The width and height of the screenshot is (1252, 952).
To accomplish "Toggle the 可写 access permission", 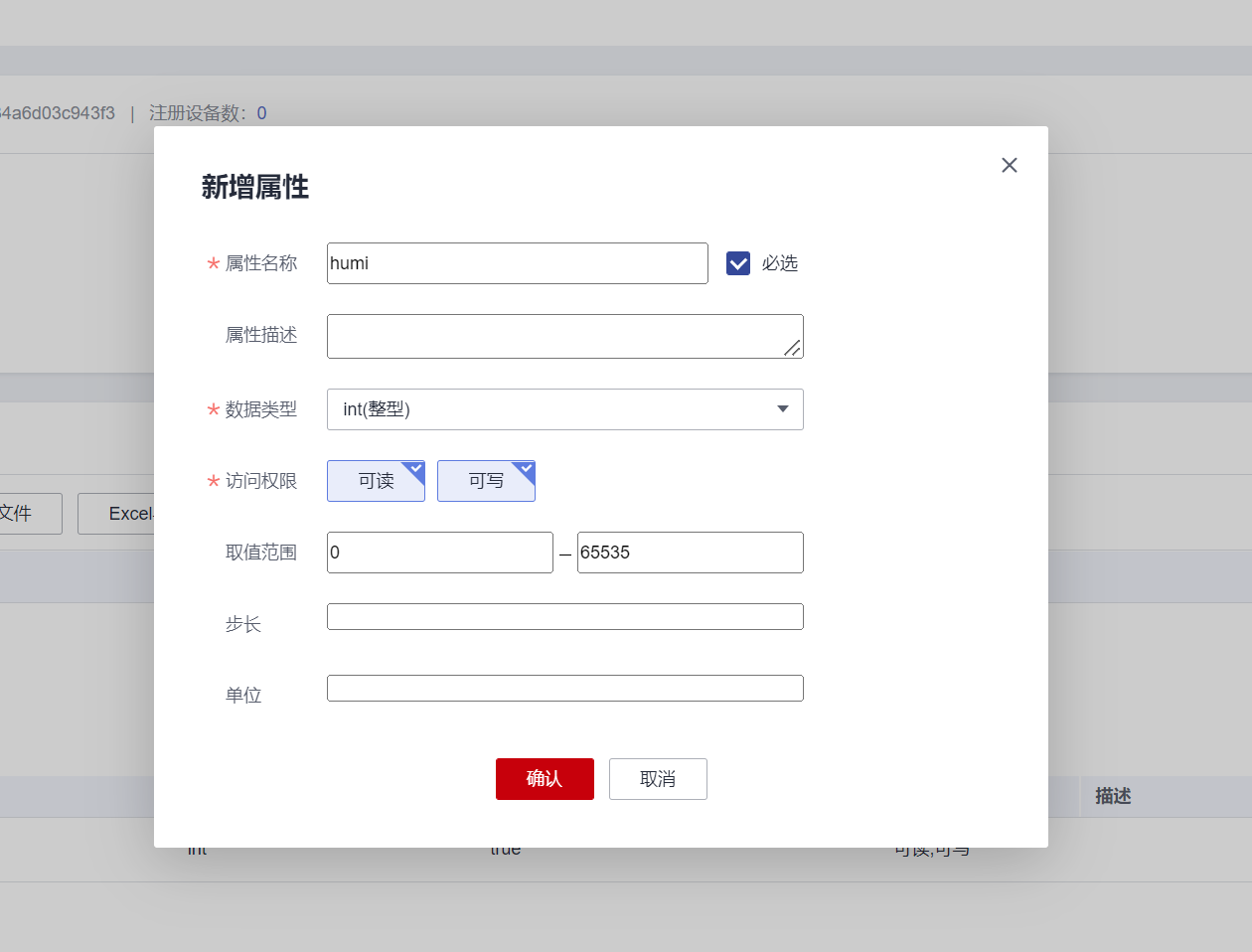I will tap(486, 481).
